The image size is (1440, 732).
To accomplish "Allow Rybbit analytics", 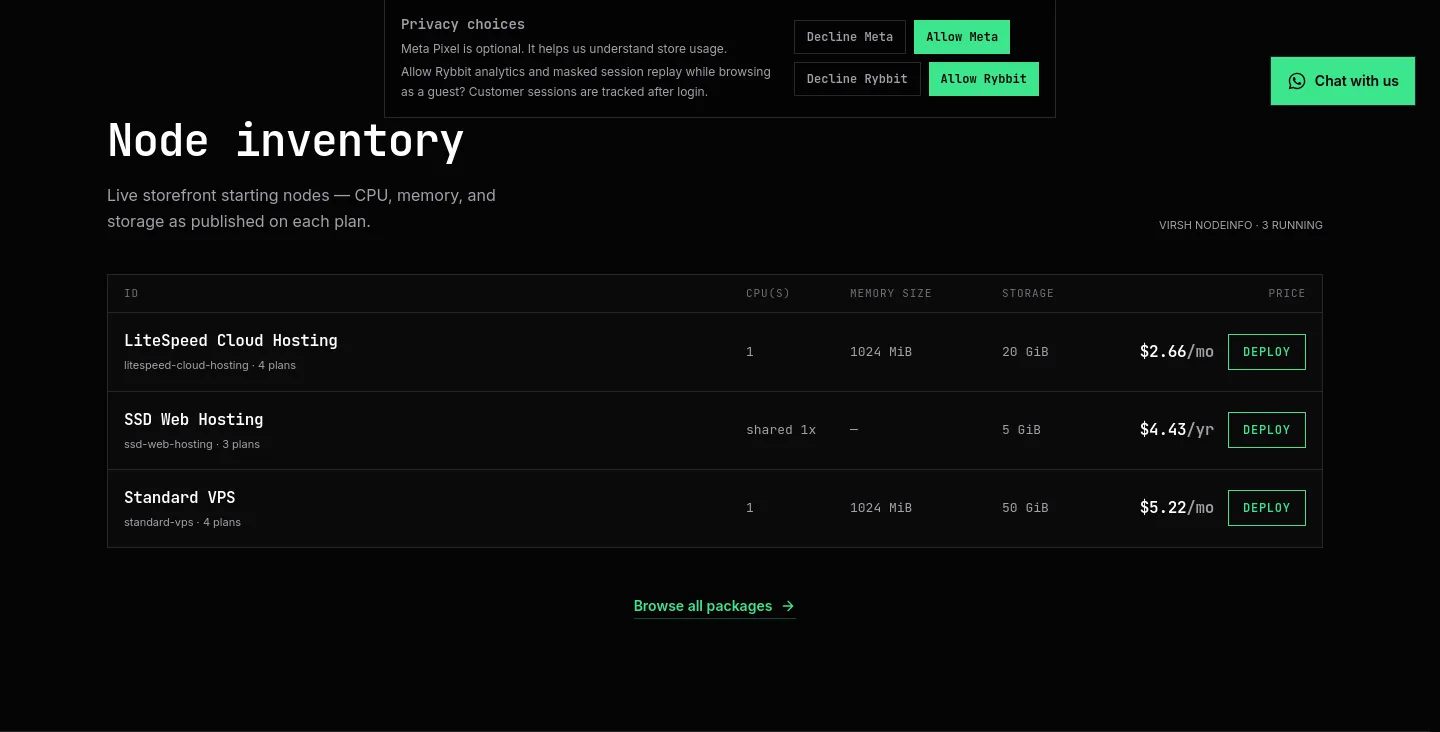I will [984, 79].
